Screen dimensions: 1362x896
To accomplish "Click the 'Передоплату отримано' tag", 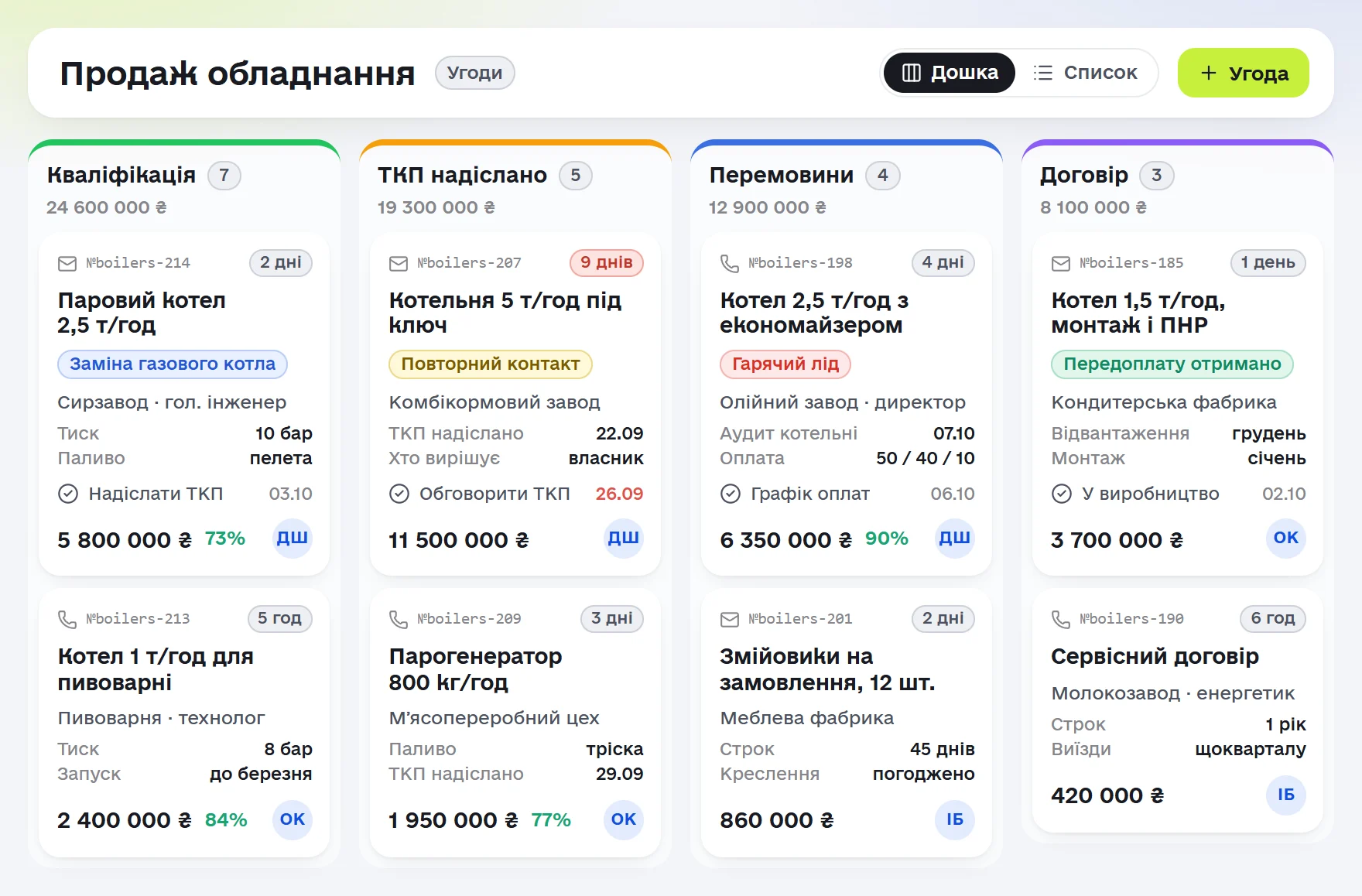I will (x=1172, y=364).
